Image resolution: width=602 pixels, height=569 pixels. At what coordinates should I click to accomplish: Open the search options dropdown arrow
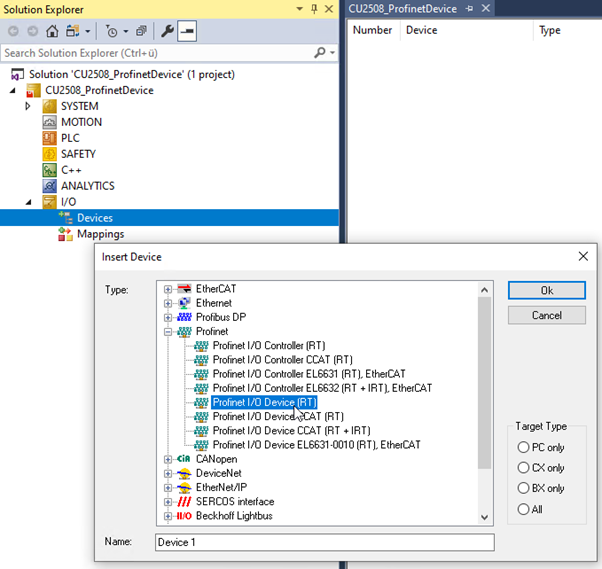pyautogui.click(x=332, y=53)
